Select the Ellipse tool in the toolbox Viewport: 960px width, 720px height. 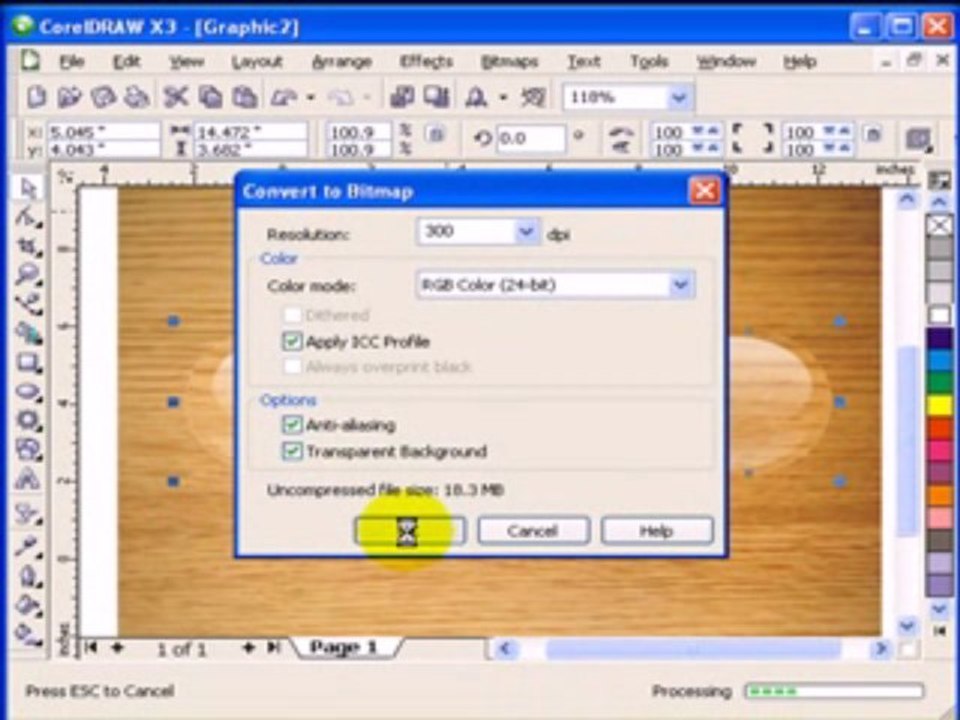coord(28,391)
